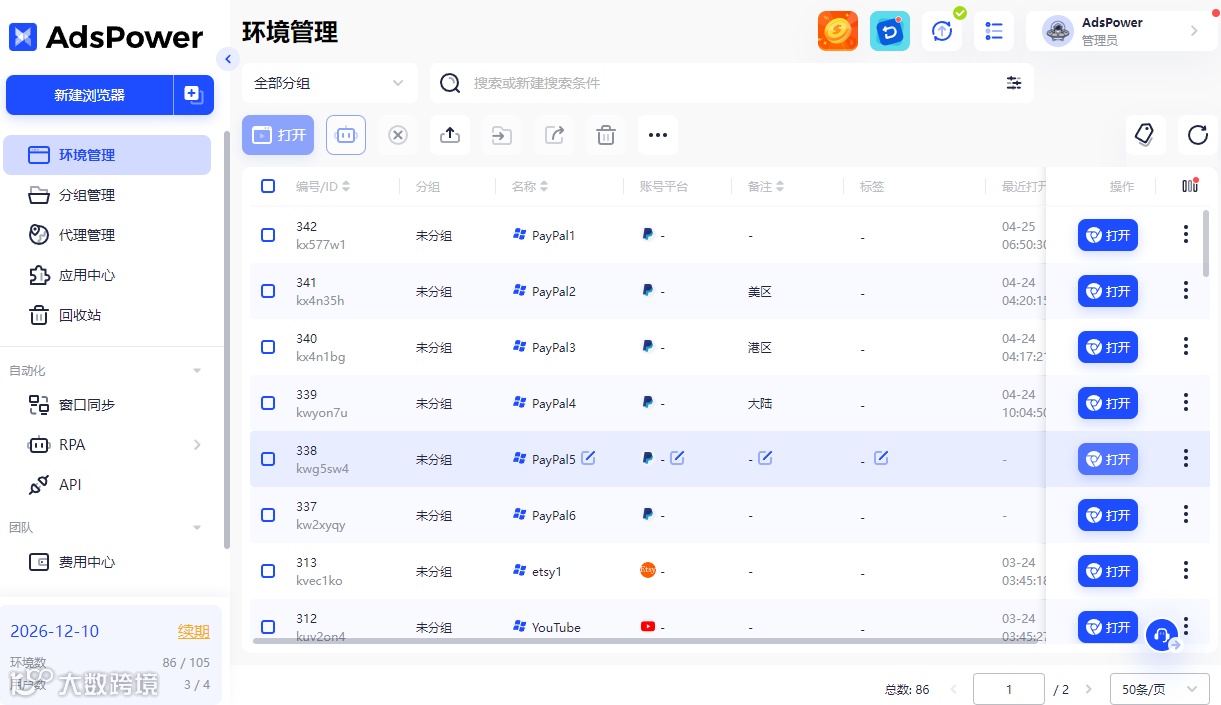Click the close-browsers X circle toolbar icon
This screenshot has height=705, width=1221.
[x=398, y=135]
